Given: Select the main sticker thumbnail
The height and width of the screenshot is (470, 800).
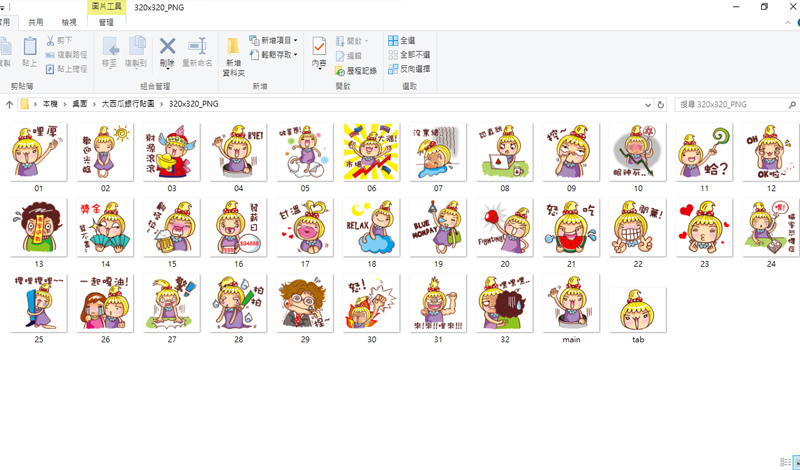Looking at the screenshot, I should pos(571,303).
